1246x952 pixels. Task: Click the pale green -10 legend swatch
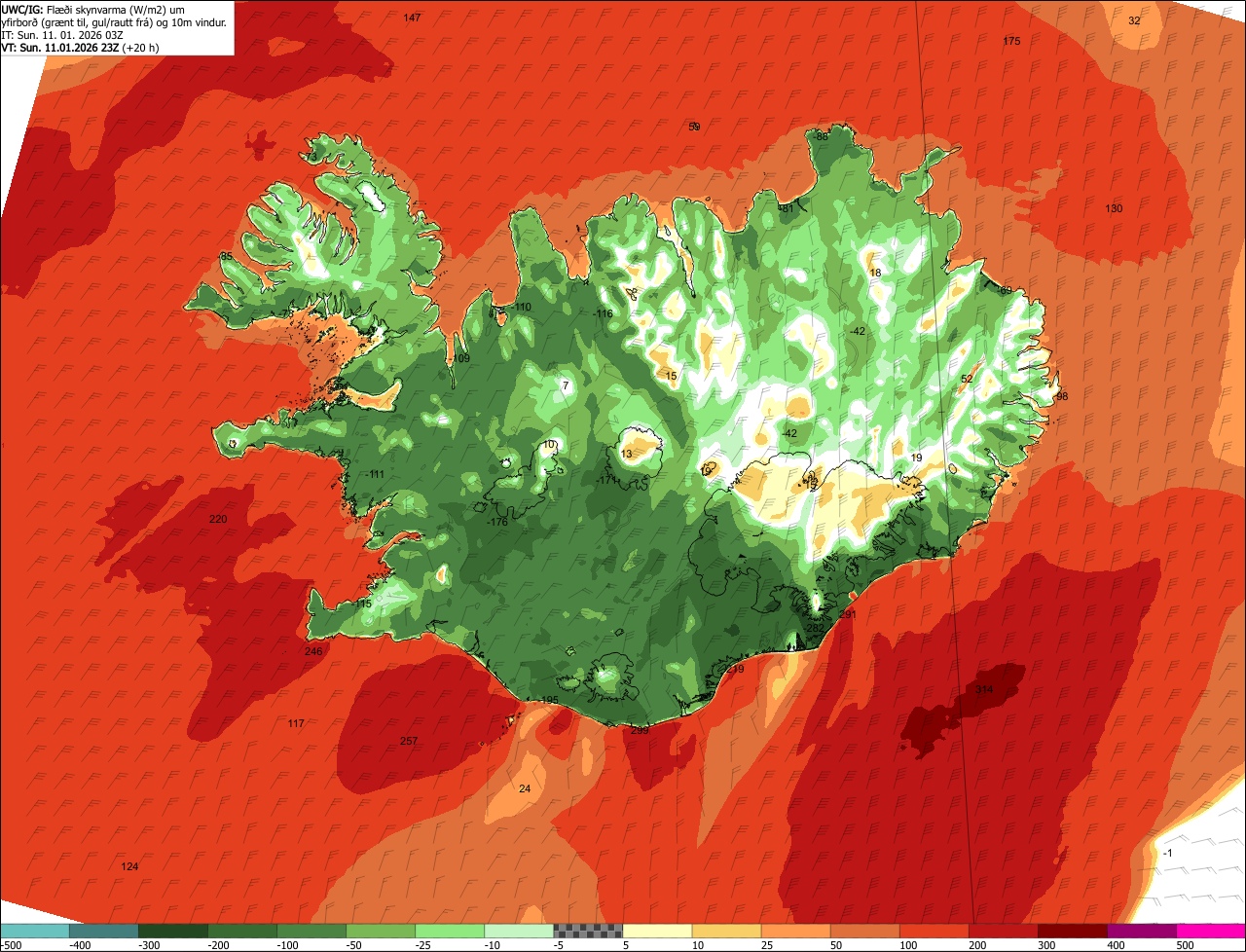(x=519, y=931)
